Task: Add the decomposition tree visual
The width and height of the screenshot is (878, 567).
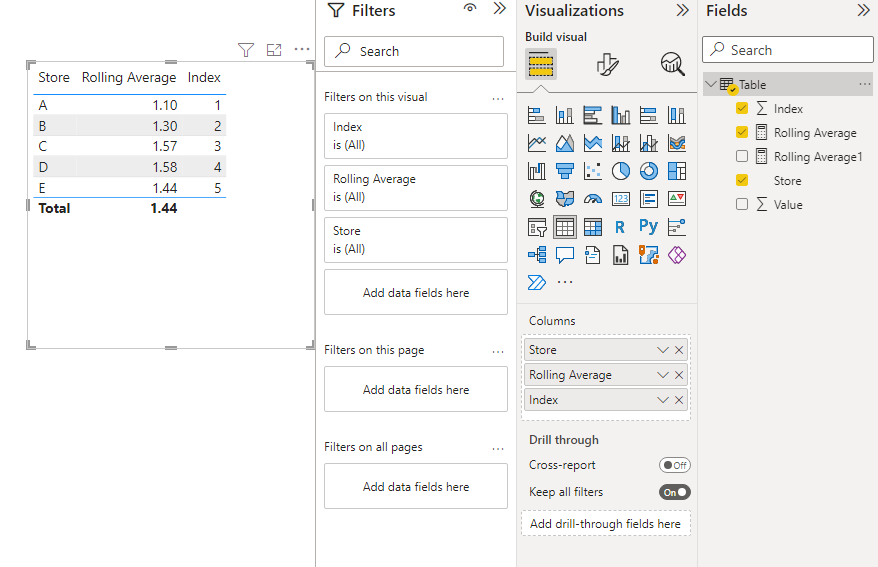Action: 536,255
